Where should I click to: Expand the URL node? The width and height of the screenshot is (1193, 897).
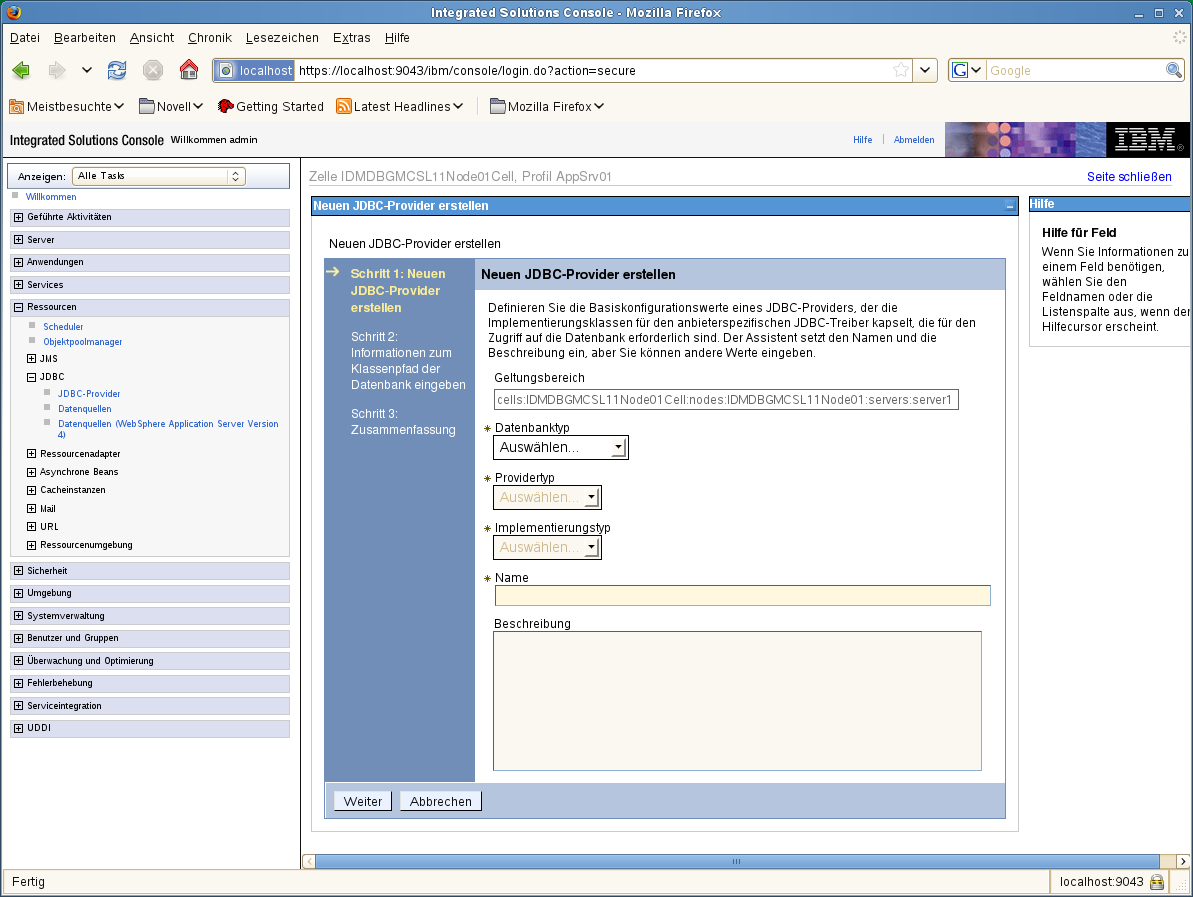tap(31, 526)
